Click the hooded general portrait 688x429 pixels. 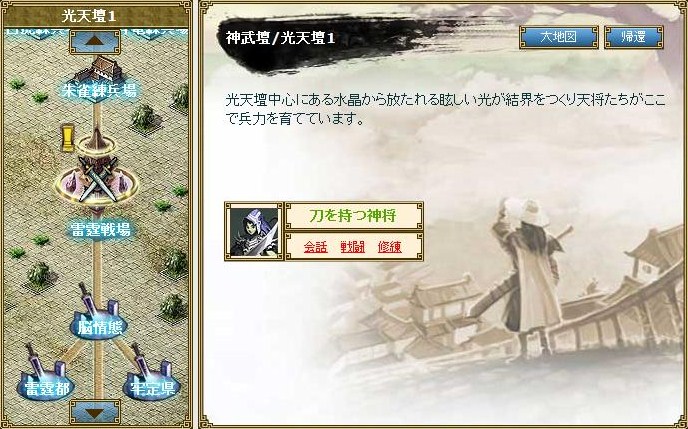[254, 232]
